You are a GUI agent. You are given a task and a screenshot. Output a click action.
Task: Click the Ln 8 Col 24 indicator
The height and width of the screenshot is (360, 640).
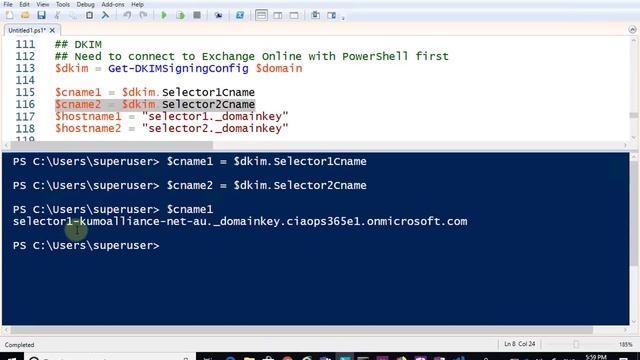(x=520, y=344)
